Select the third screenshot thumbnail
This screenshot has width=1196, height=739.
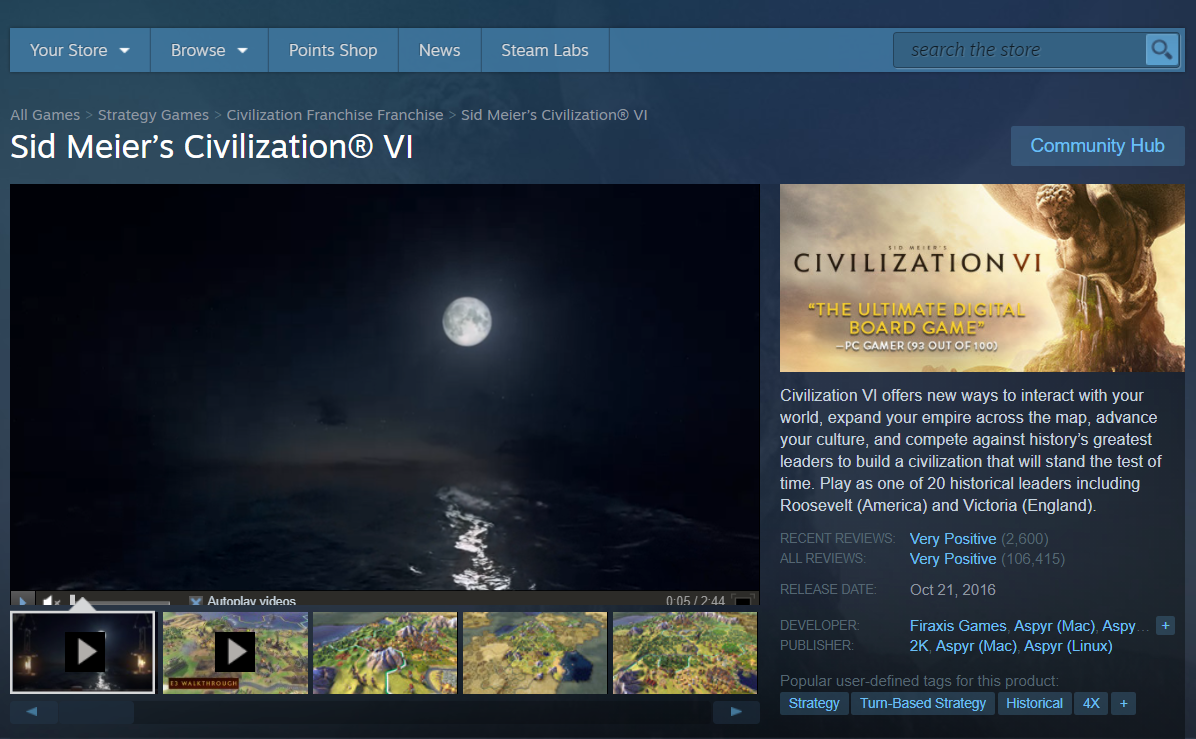pyautogui.click(x=385, y=653)
